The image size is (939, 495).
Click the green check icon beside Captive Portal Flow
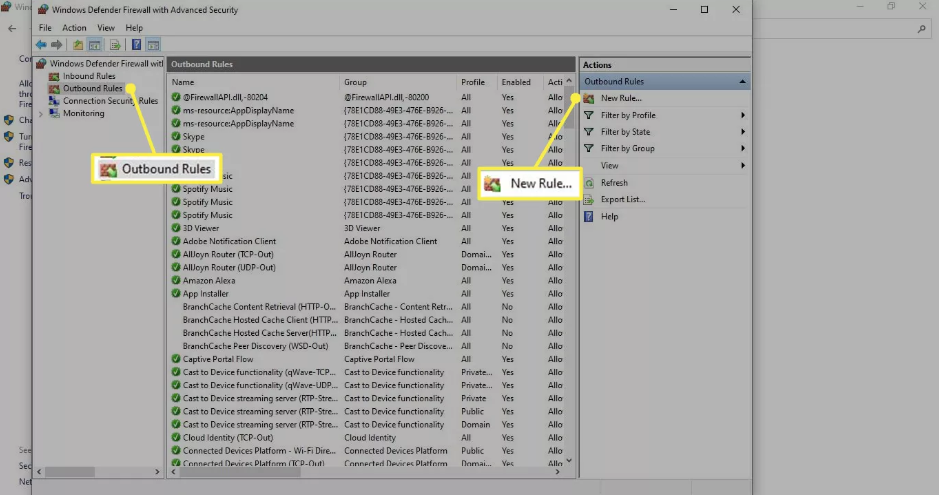click(175, 359)
